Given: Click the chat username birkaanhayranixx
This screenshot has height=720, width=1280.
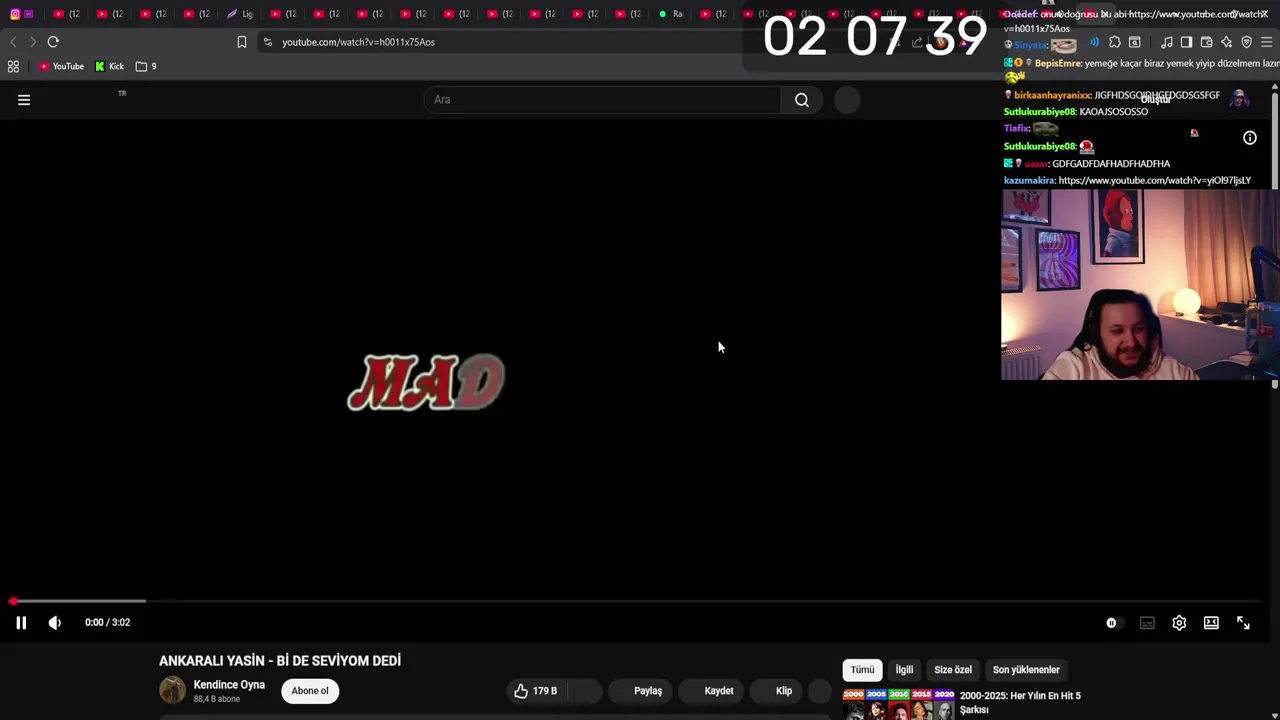Looking at the screenshot, I should 1052,95.
